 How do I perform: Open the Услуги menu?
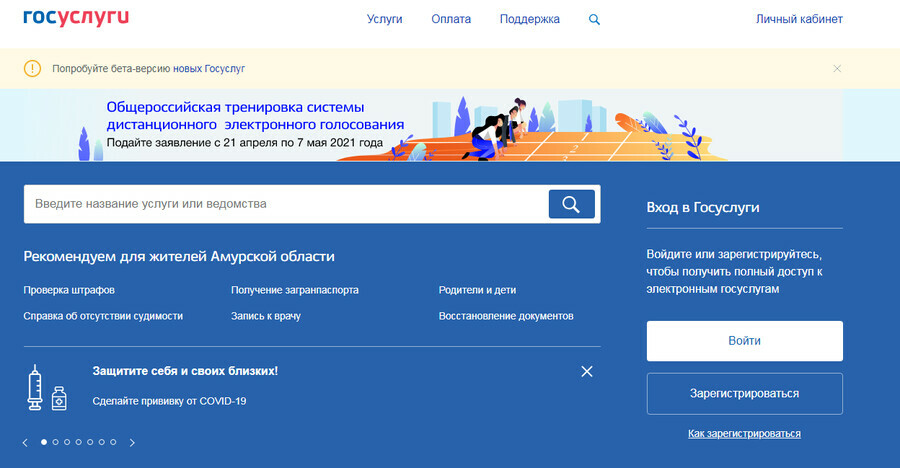[385, 19]
